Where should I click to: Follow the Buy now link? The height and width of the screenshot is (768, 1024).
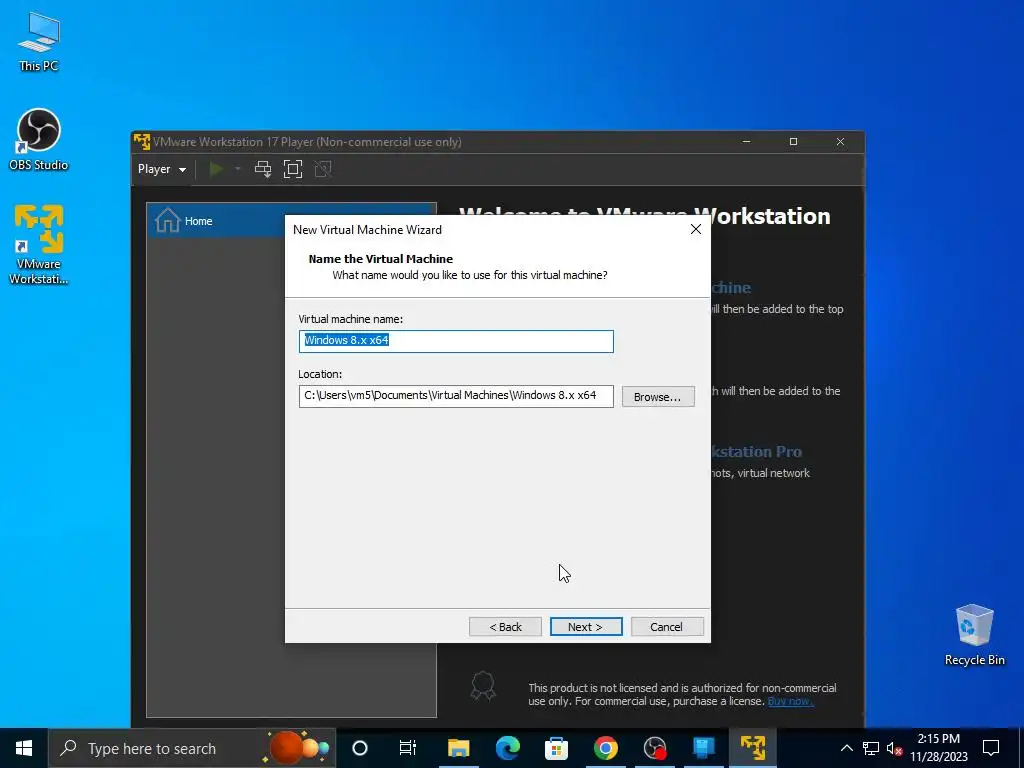(790, 701)
